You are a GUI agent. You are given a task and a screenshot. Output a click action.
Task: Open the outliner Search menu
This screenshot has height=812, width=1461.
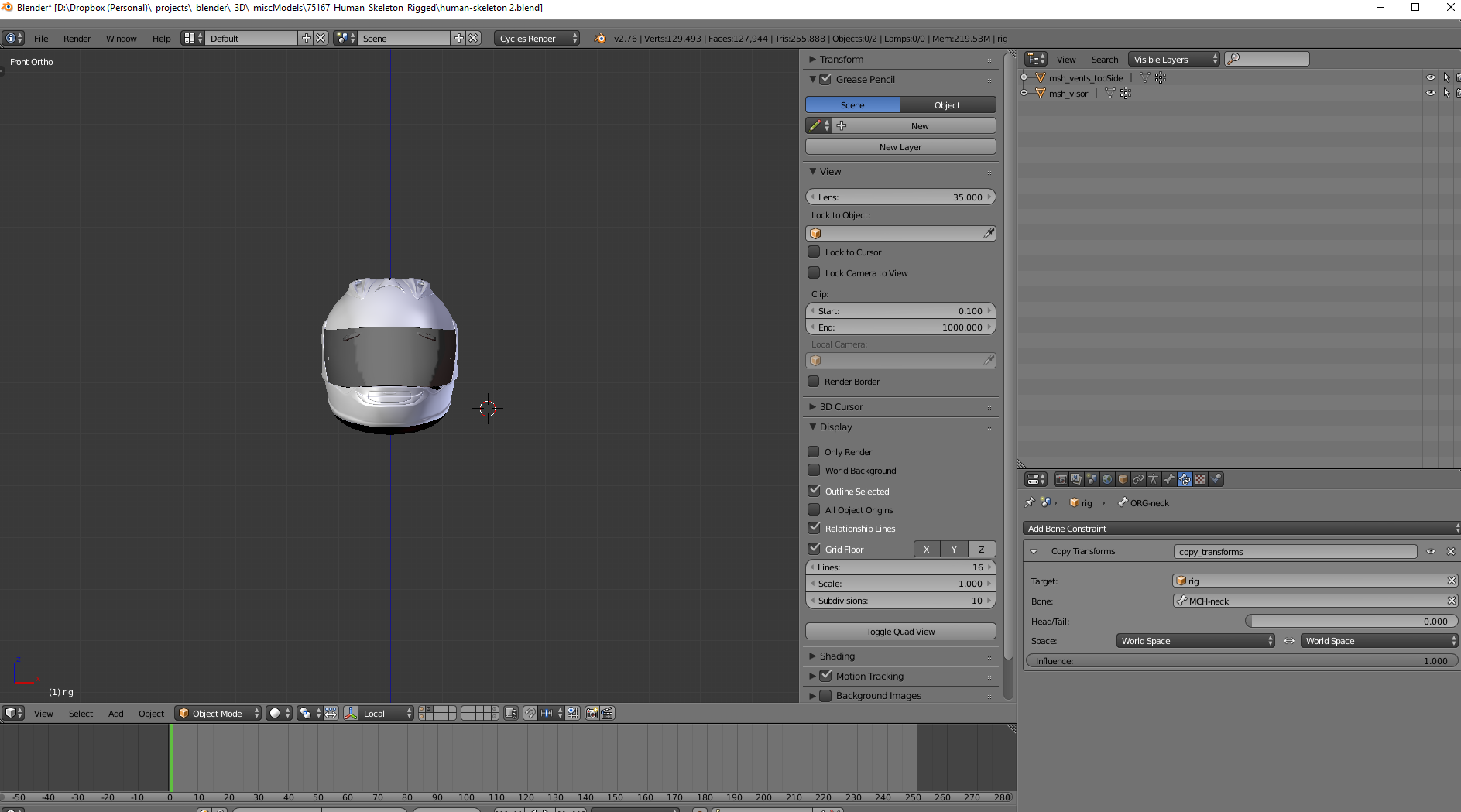point(1104,59)
